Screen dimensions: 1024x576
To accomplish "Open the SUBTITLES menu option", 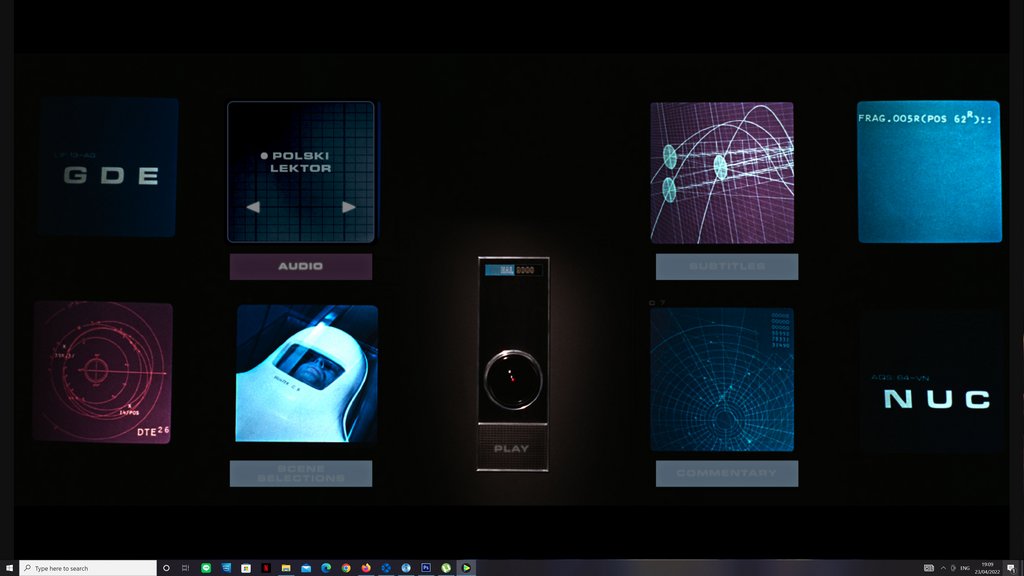I will tap(727, 266).
